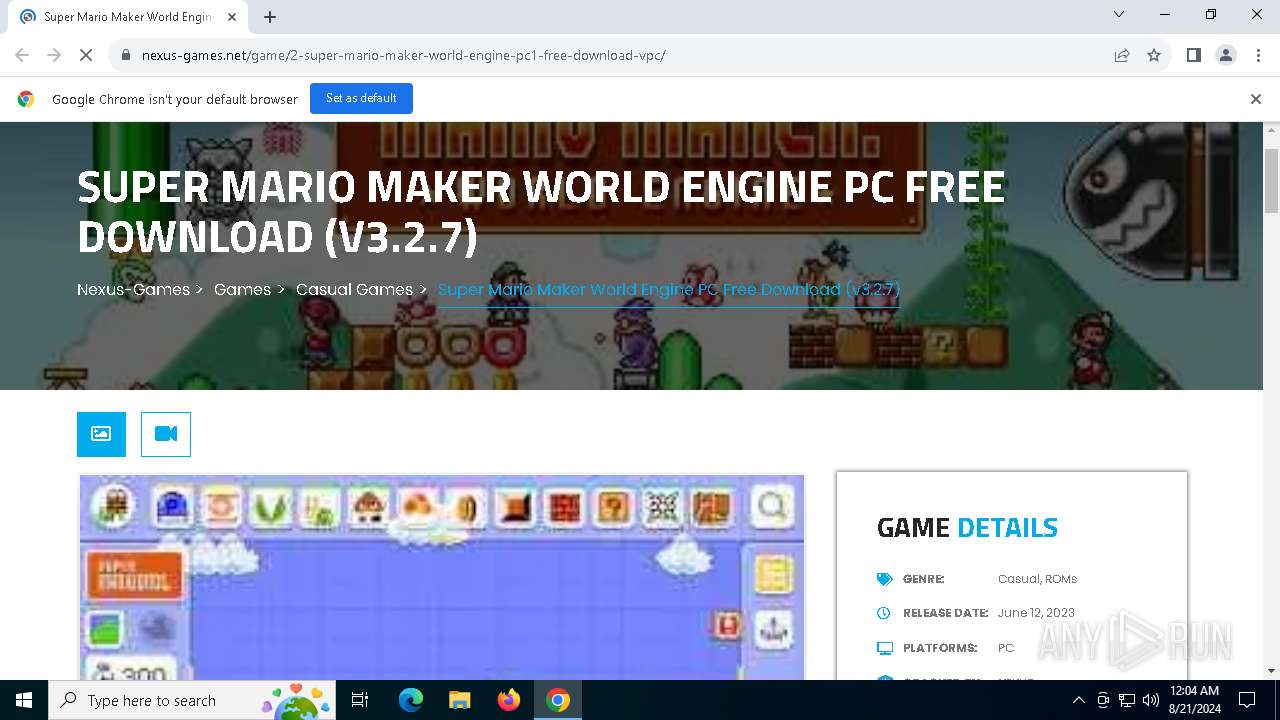Close the Super Mario Maker tab
The height and width of the screenshot is (720, 1280).
(x=232, y=17)
